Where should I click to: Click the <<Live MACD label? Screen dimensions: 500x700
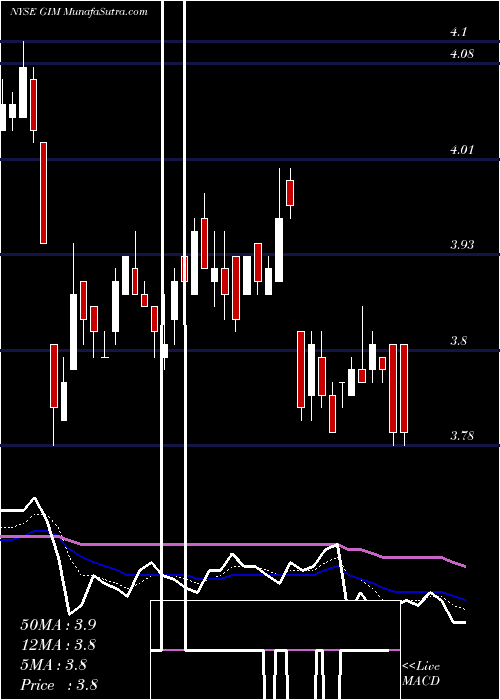[421, 674]
